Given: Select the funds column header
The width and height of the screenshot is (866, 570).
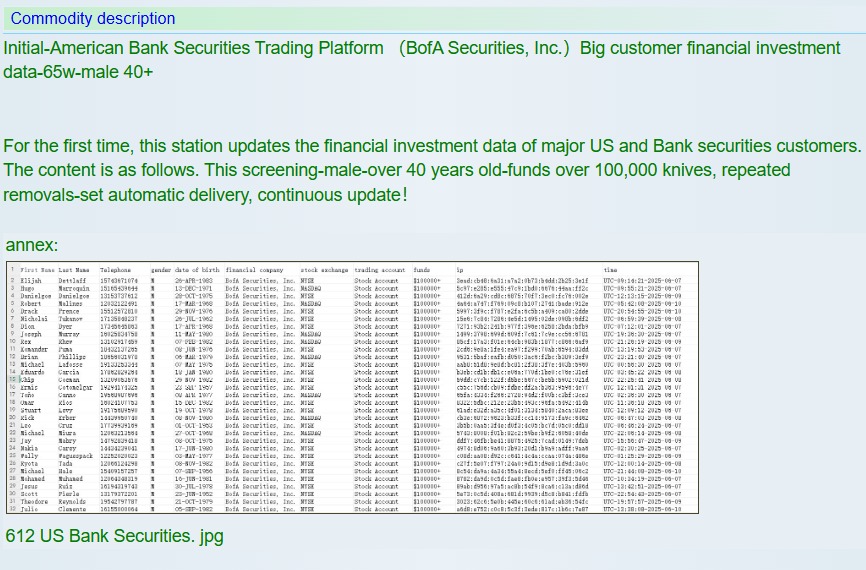Looking at the screenshot, I should pyautogui.click(x=422, y=270).
